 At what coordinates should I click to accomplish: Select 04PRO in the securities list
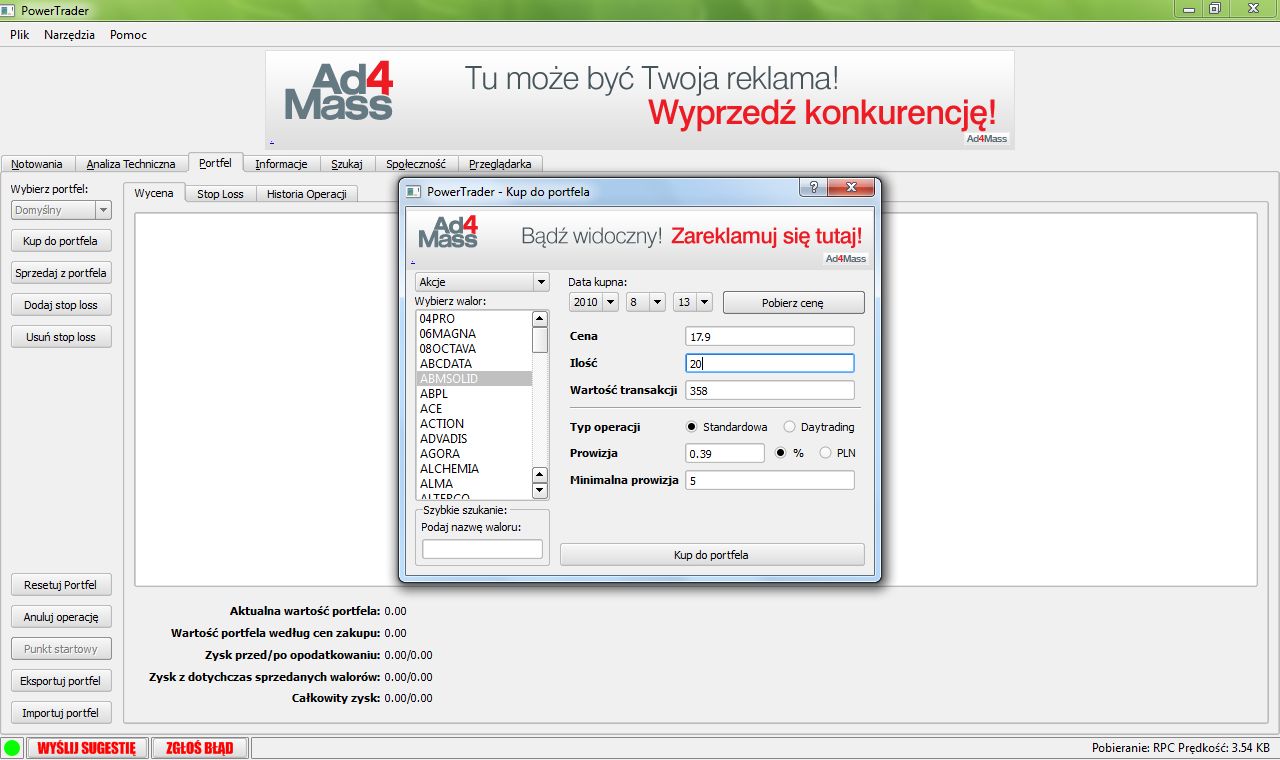(474, 319)
